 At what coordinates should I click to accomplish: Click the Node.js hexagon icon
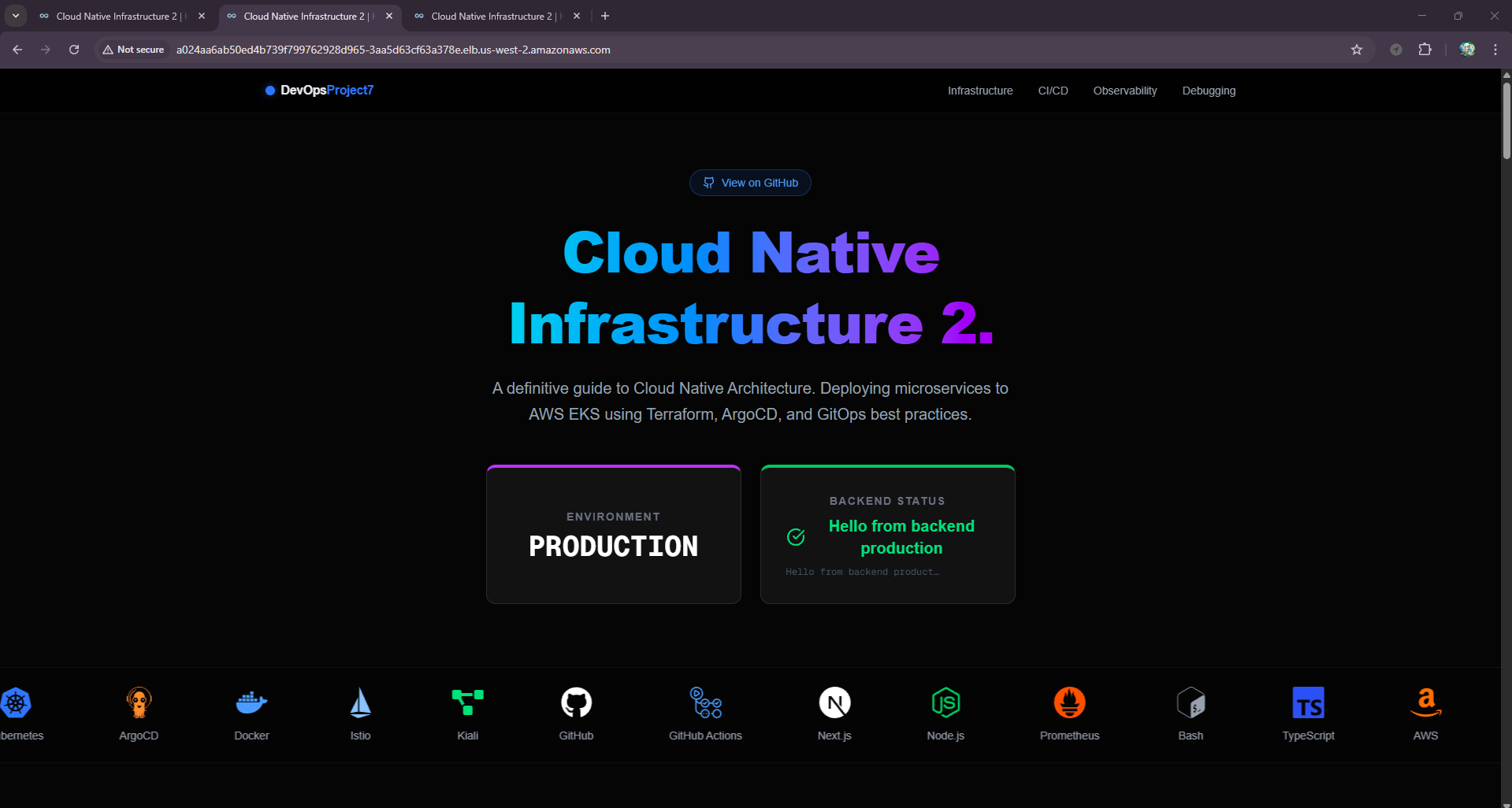[x=945, y=702]
